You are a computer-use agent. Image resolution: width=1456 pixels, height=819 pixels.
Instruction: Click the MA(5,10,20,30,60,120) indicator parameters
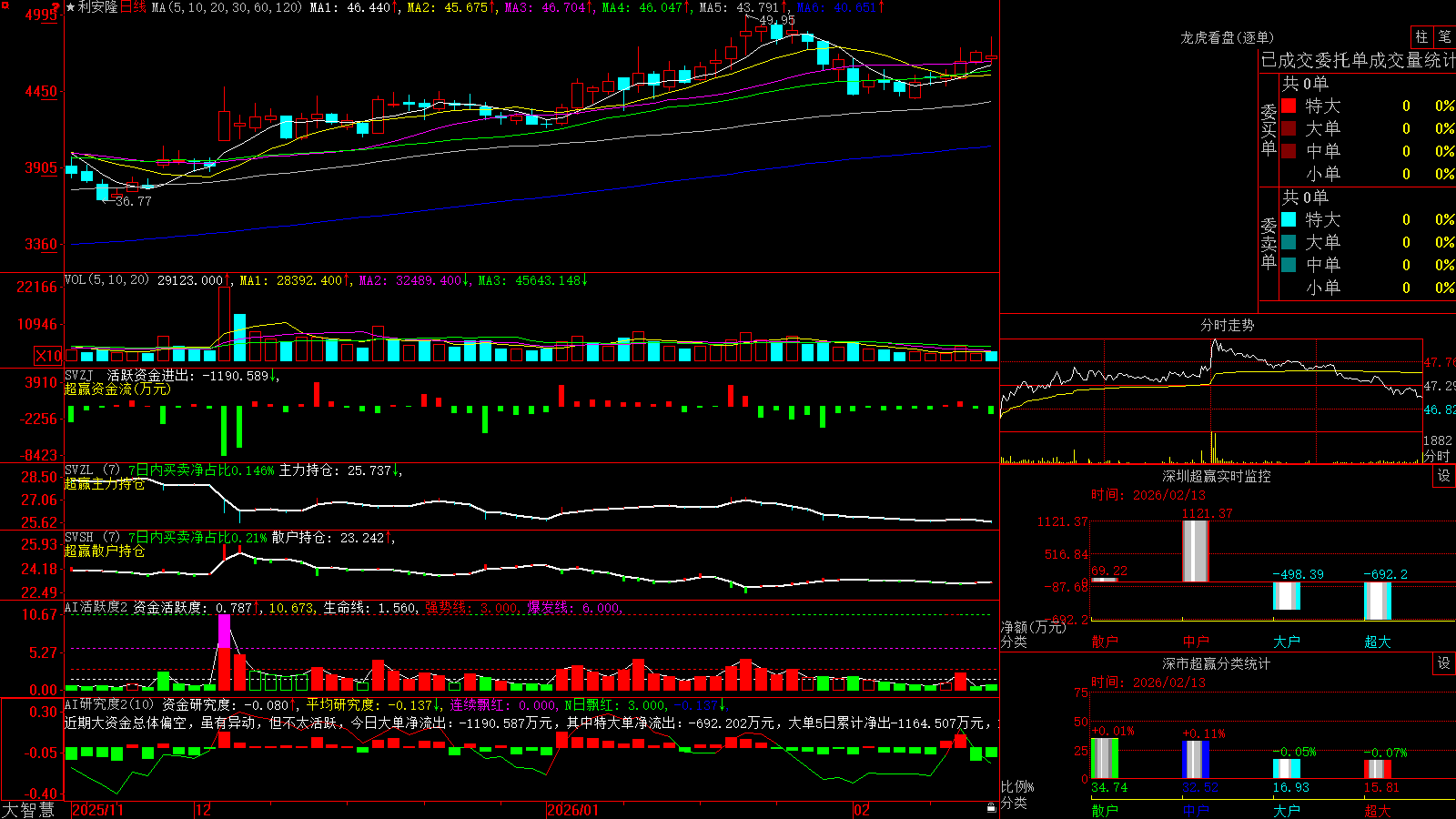pos(227,7)
